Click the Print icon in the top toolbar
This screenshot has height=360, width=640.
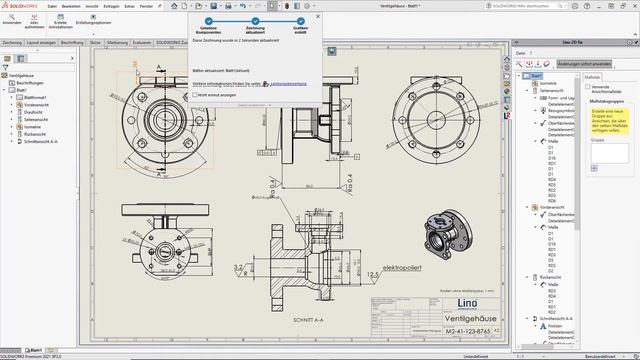point(228,6)
